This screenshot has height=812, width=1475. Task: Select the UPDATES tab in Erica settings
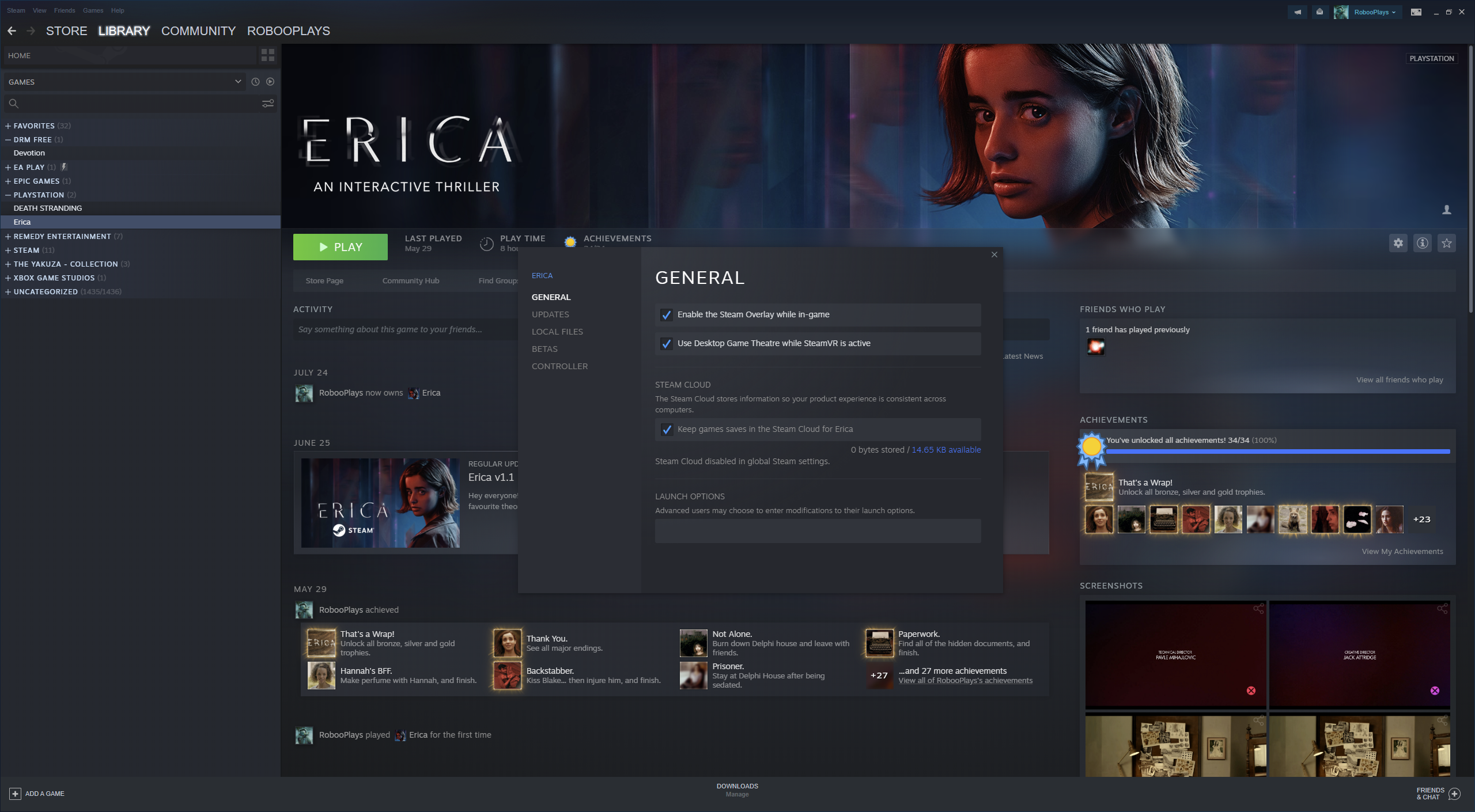coord(550,314)
